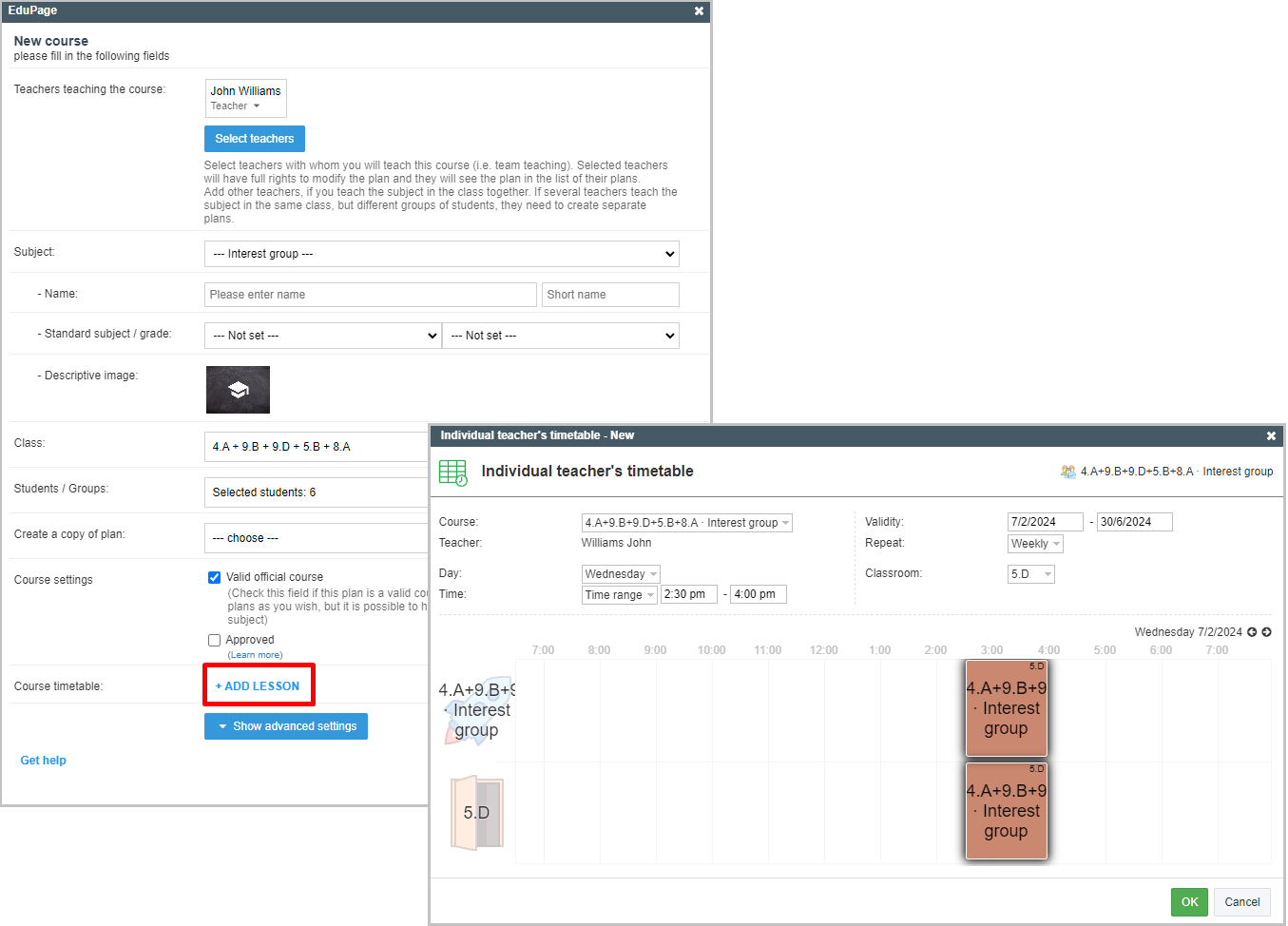Enable the Approved checkbox
The image size is (1288, 926).
214,641
